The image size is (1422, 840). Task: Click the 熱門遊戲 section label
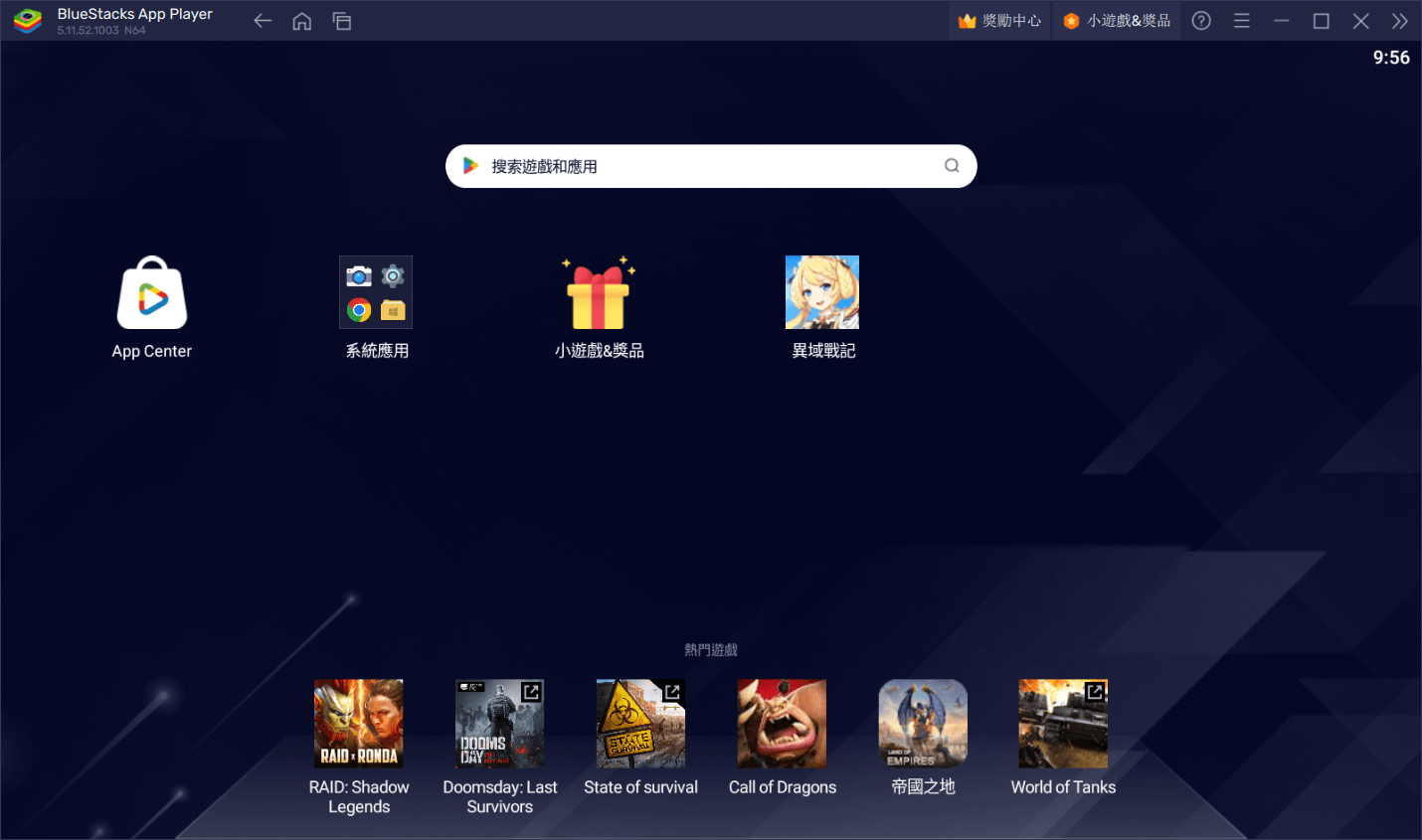tap(711, 650)
